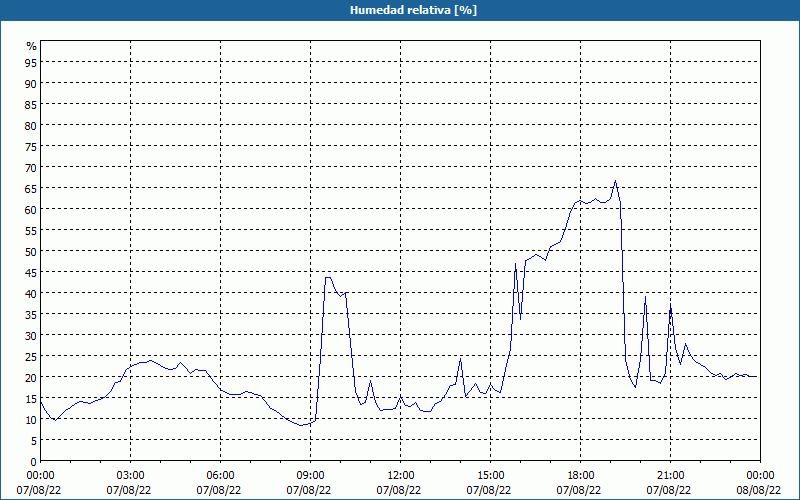Select the 21:00 time label on the time axis
The height and width of the screenshot is (500, 800).
(670, 476)
